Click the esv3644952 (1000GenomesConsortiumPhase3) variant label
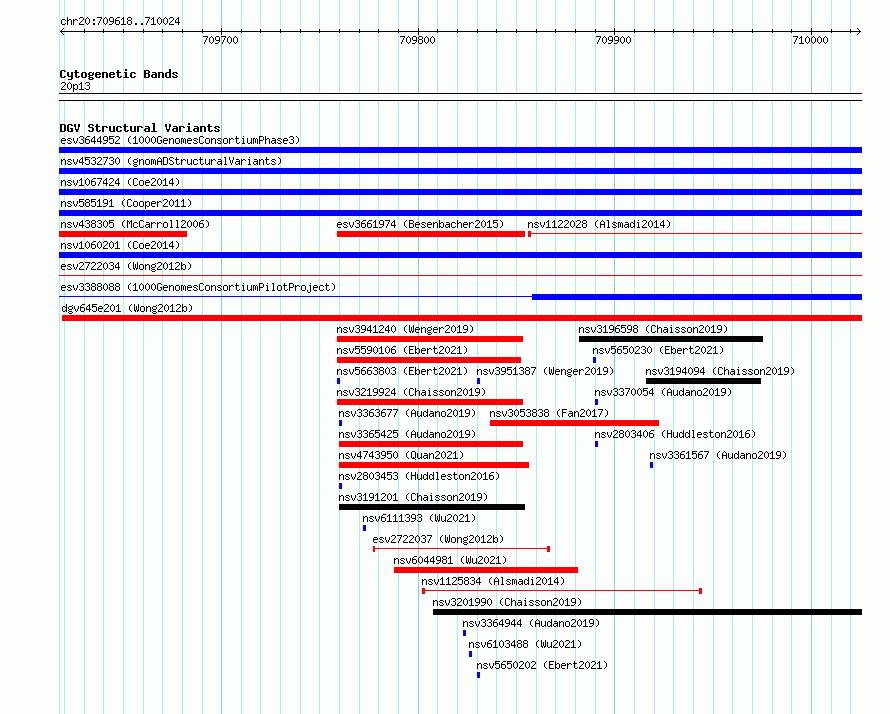The width and height of the screenshot is (890, 714). [x=180, y=140]
